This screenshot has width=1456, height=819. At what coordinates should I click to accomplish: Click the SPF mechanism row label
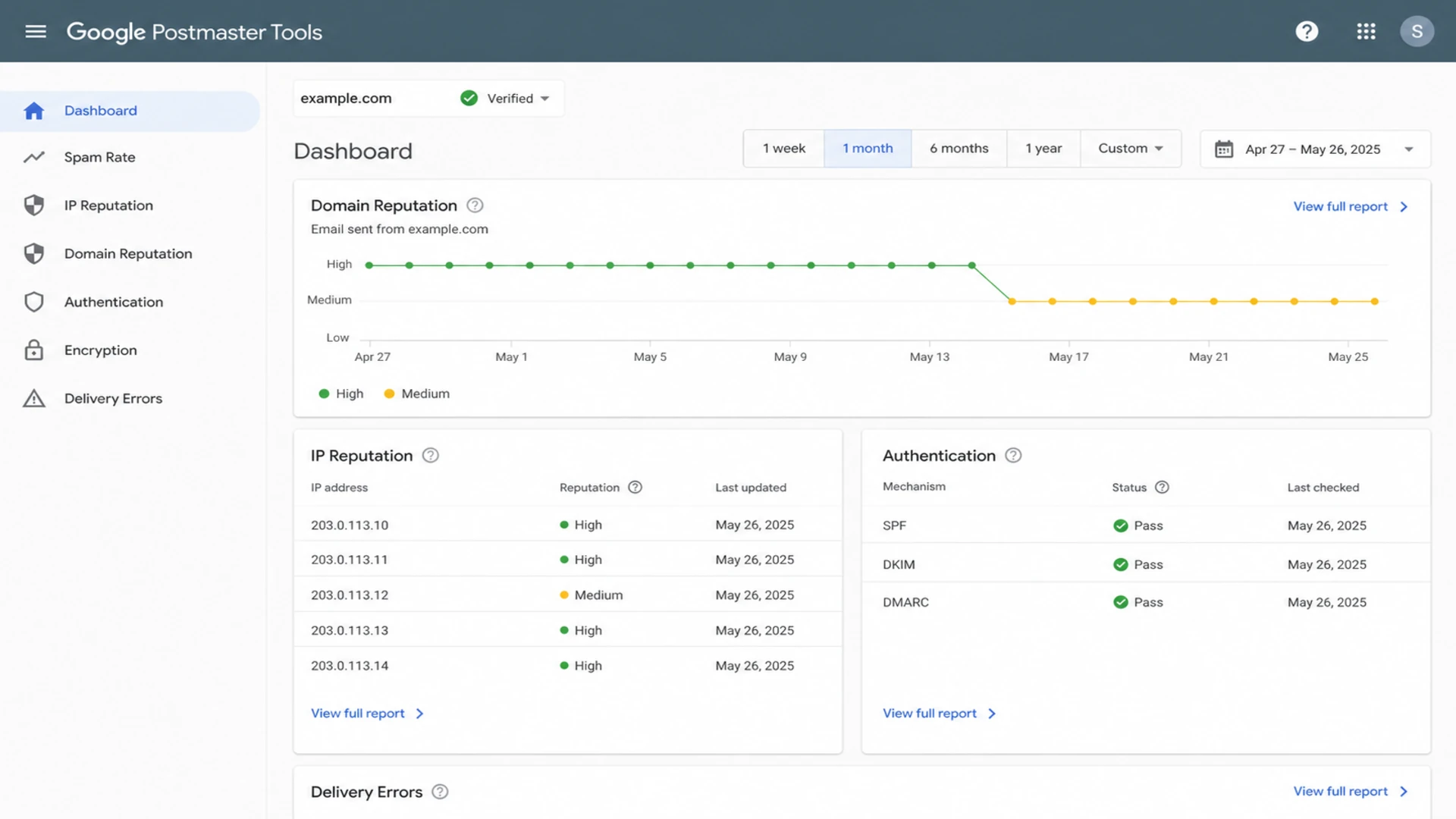pyautogui.click(x=894, y=526)
